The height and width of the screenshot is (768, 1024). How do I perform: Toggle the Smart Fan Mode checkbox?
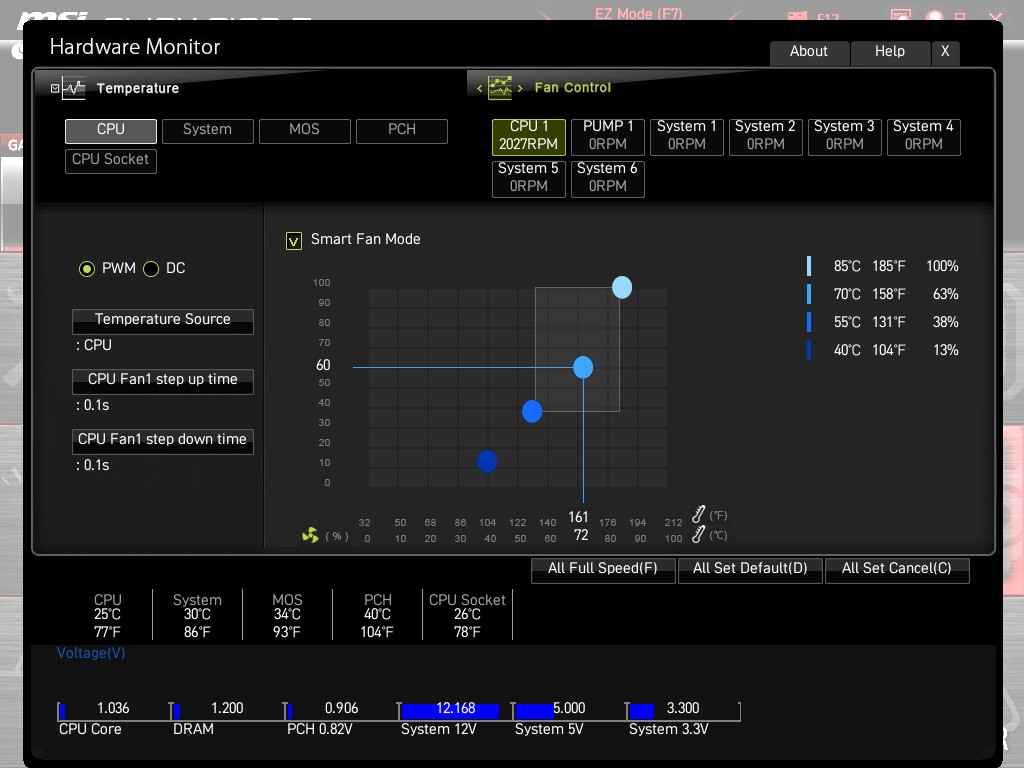(294, 241)
